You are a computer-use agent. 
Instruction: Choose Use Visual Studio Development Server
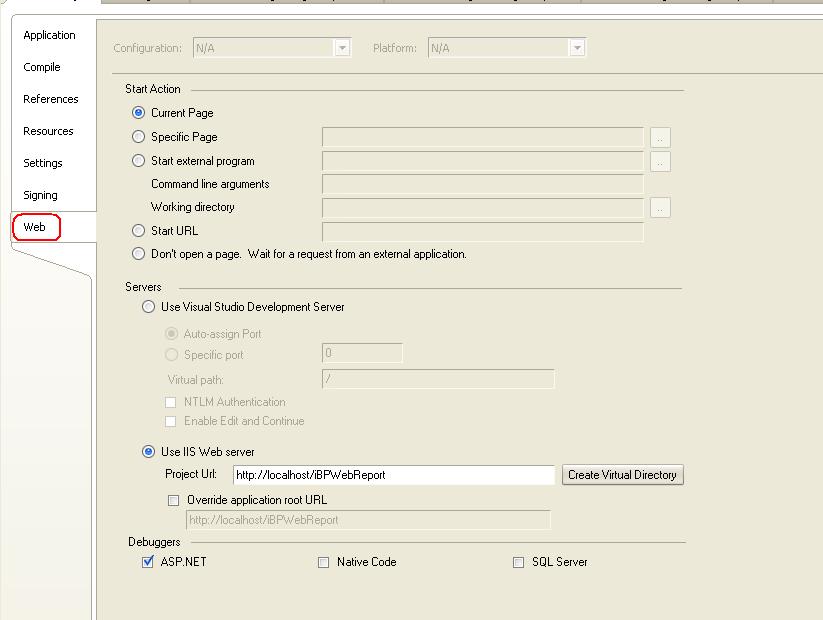pos(149,307)
